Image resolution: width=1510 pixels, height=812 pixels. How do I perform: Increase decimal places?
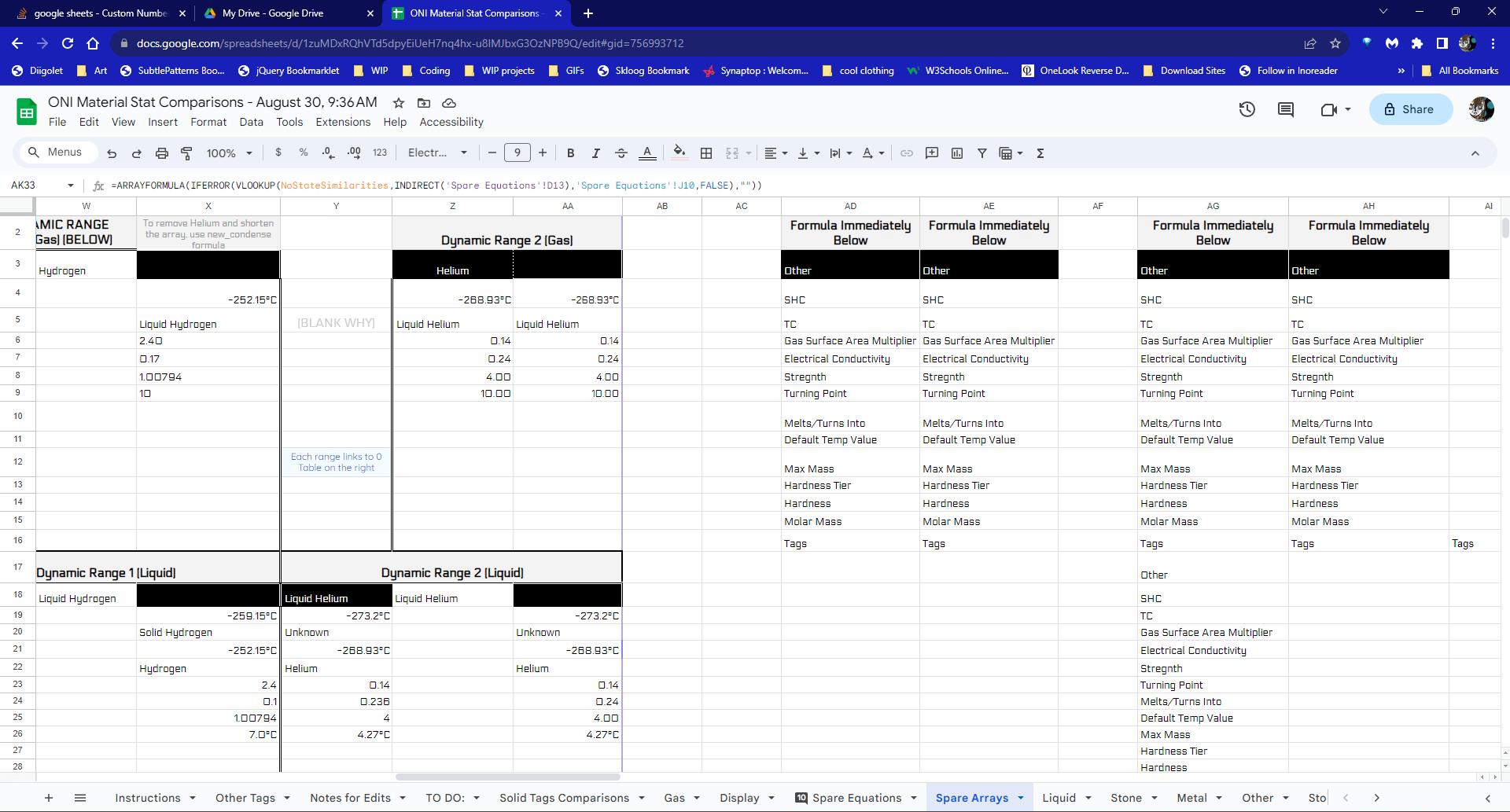[x=354, y=153]
